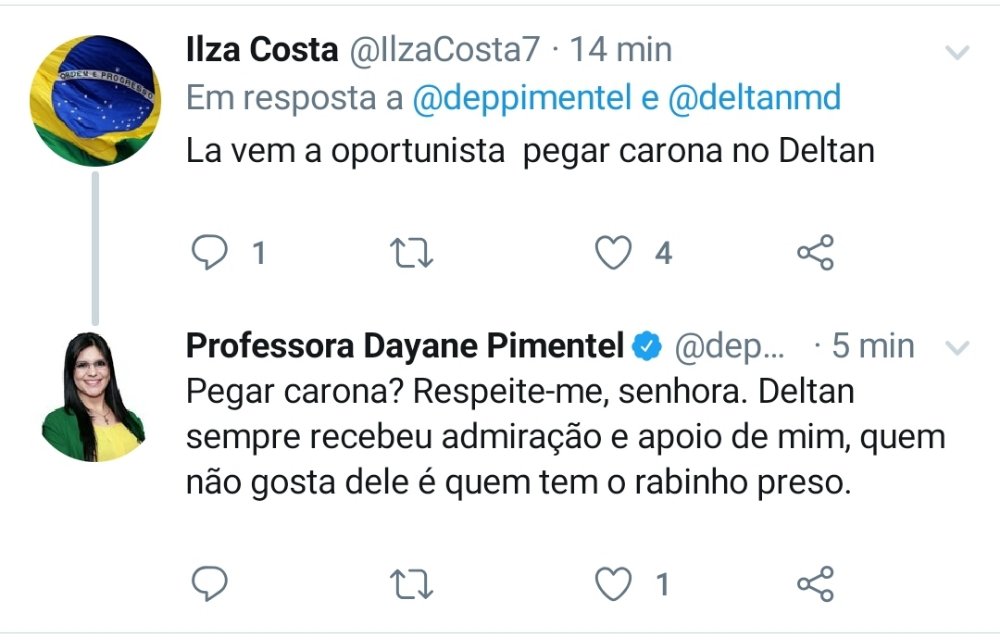The height and width of the screenshot is (641, 1000).
Task: Like Ilza Costa's tweet
Action: tap(614, 254)
